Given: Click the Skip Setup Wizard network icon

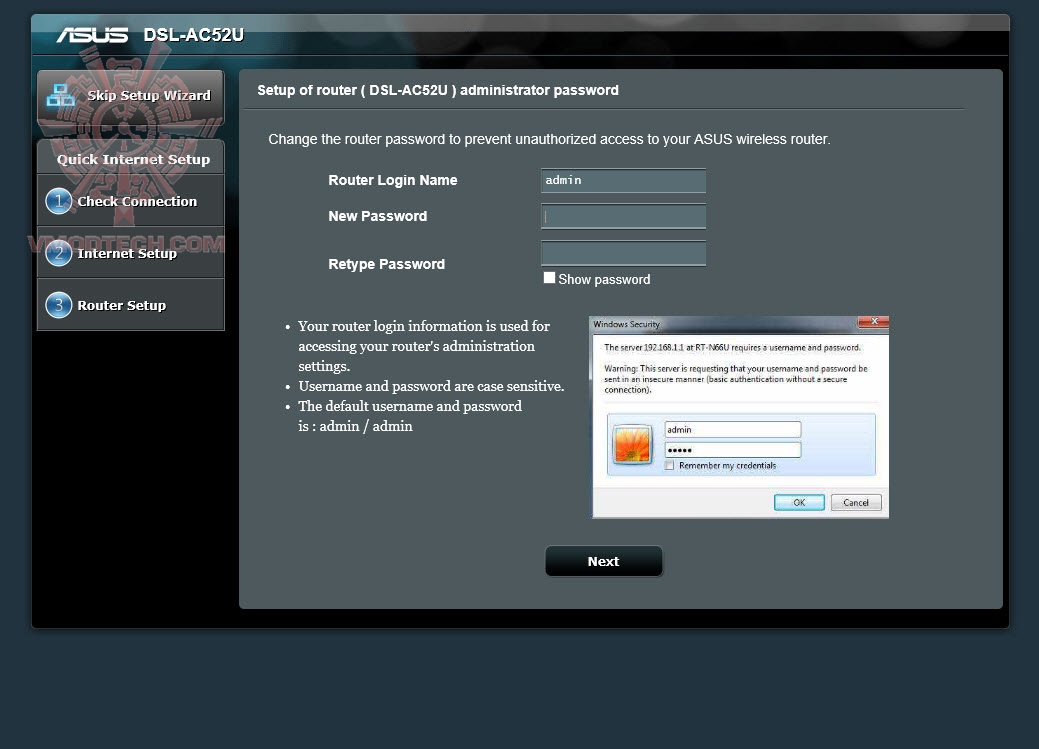Looking at the screenshot, I should [x=60, y=95].
